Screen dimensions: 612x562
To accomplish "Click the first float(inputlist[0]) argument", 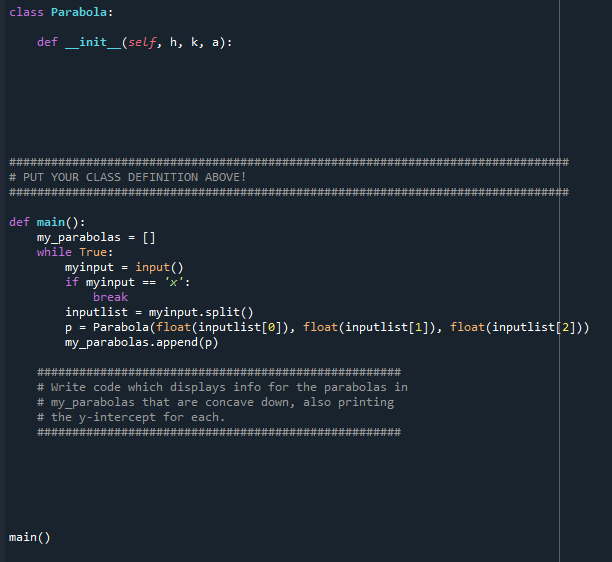I will click(x=222, y=327).
